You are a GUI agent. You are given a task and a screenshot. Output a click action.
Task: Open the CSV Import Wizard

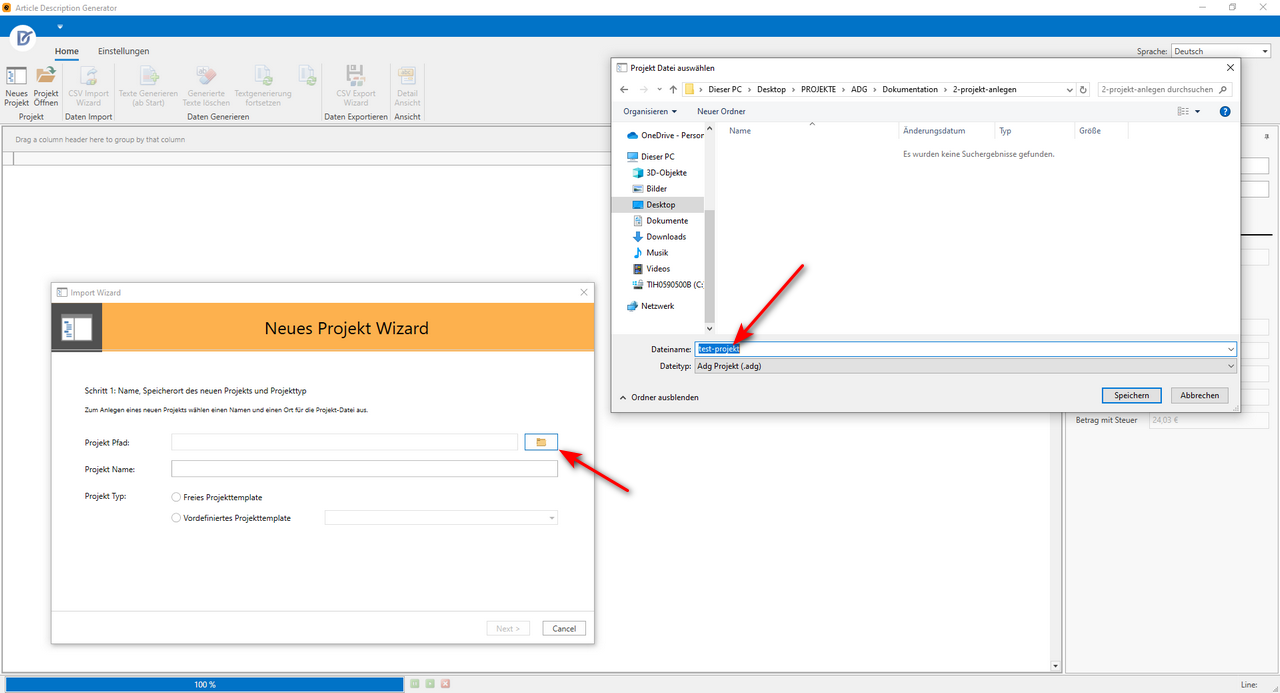89,86
